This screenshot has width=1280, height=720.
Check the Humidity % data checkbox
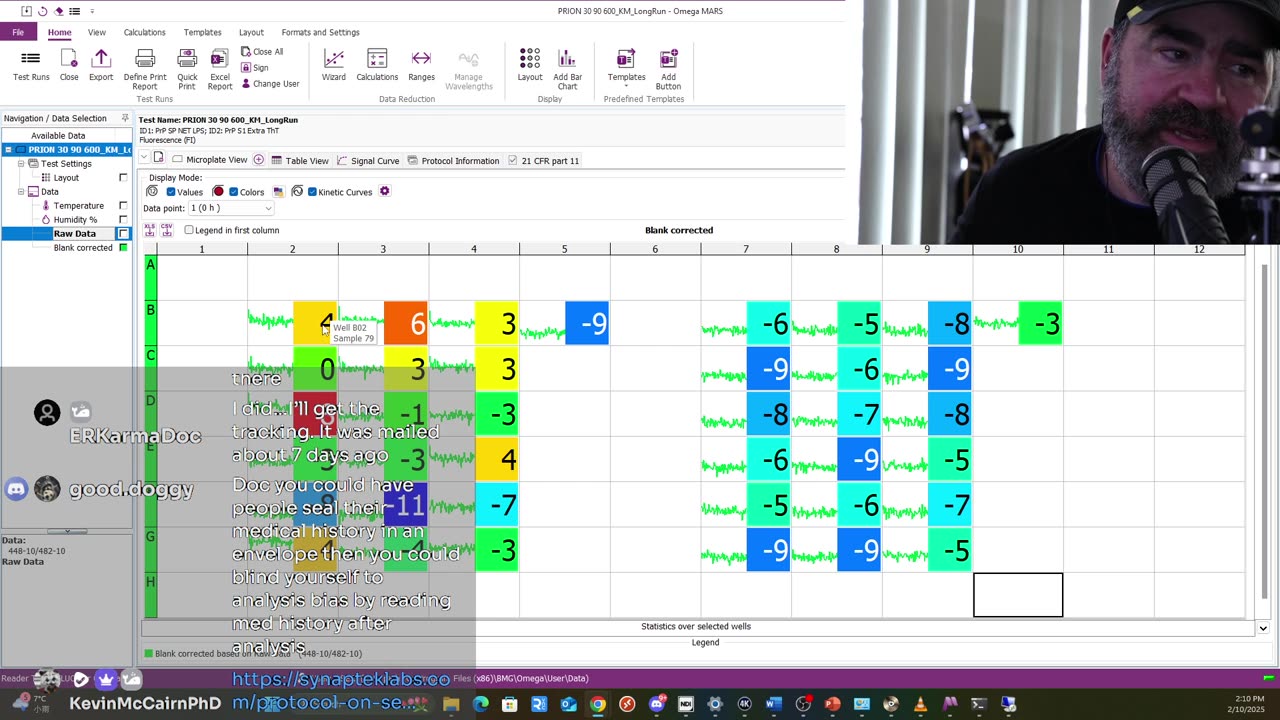point(123,219)
